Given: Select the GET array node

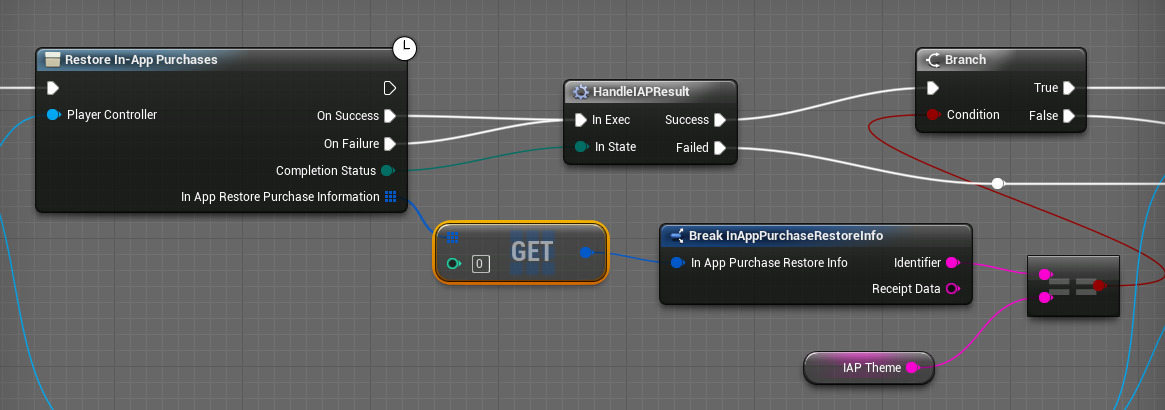Looking at the screenshot, I should [x=531, y=251].
